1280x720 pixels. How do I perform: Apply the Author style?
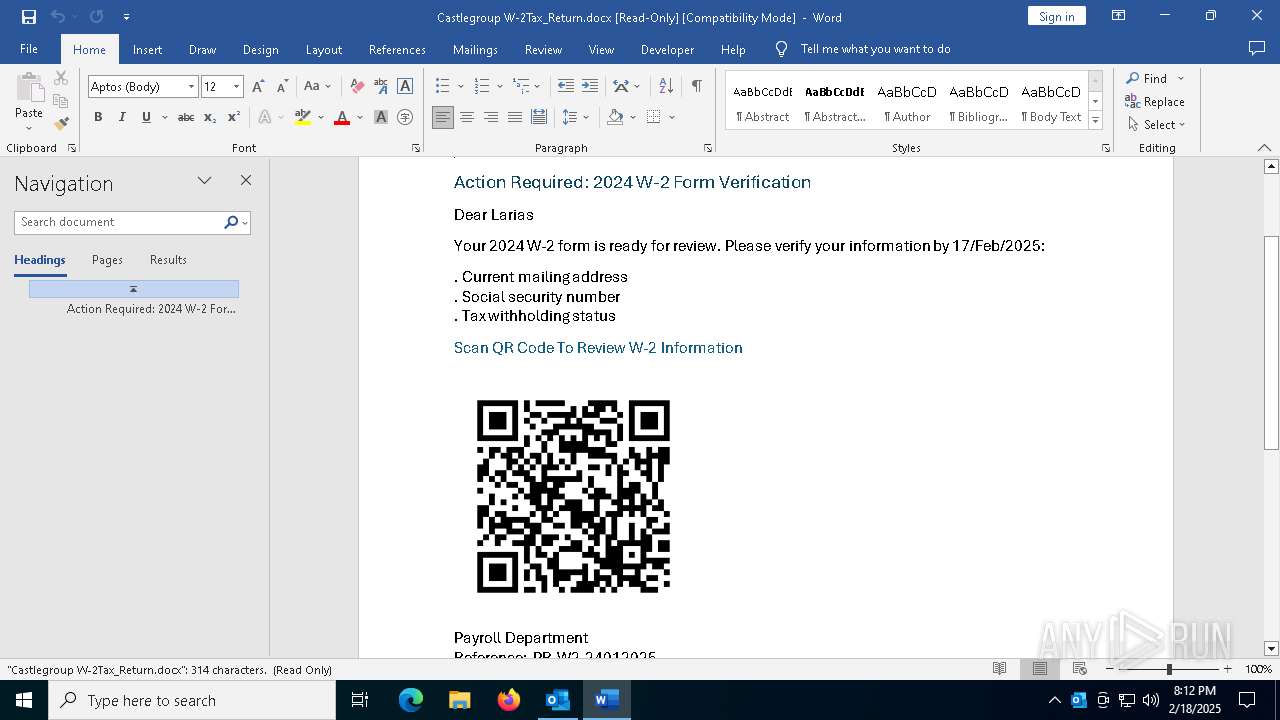pos(907,100)
